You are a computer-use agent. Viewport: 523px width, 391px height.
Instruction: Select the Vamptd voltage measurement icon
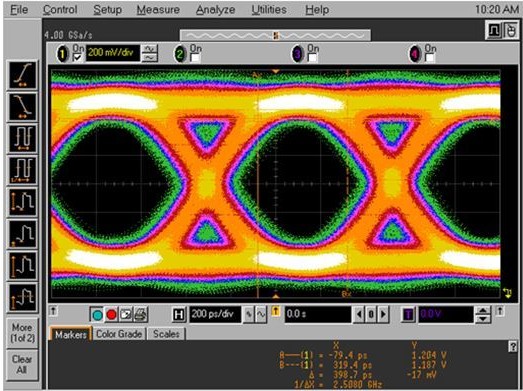point(22,266)
